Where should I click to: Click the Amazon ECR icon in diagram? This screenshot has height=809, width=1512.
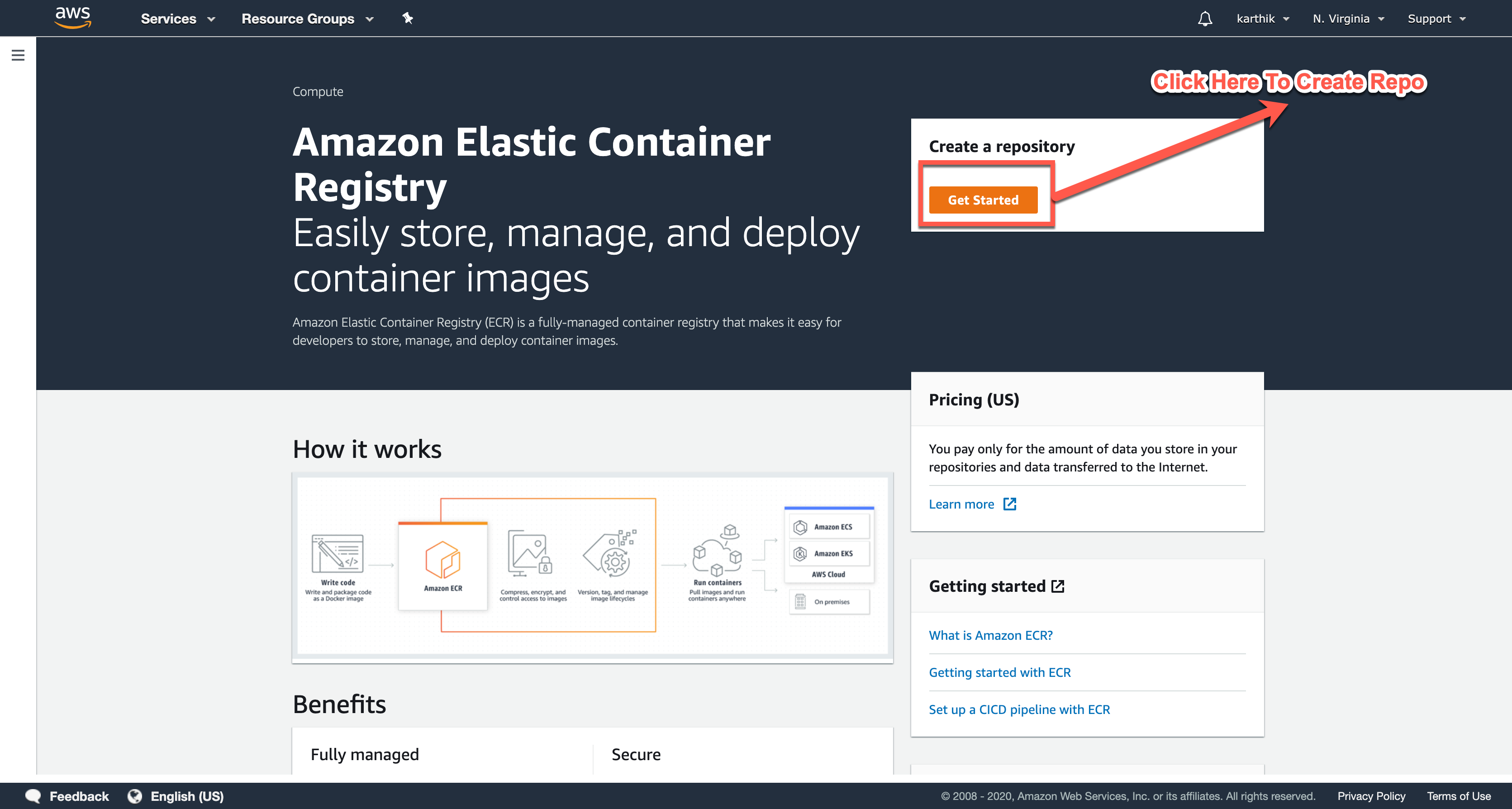pyautogui.click(x=442, y=560)
